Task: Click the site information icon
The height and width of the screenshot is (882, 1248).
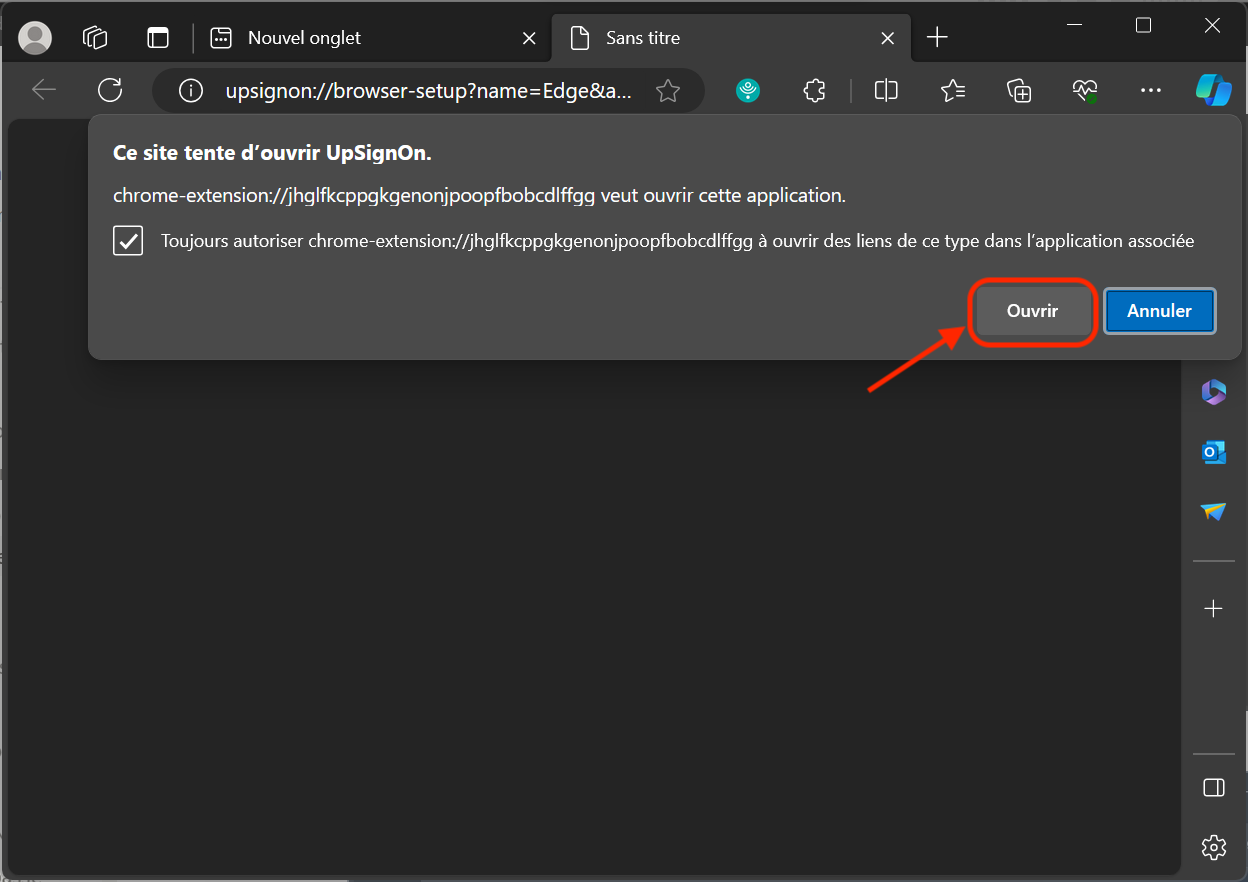Action: tap(190, 91)
